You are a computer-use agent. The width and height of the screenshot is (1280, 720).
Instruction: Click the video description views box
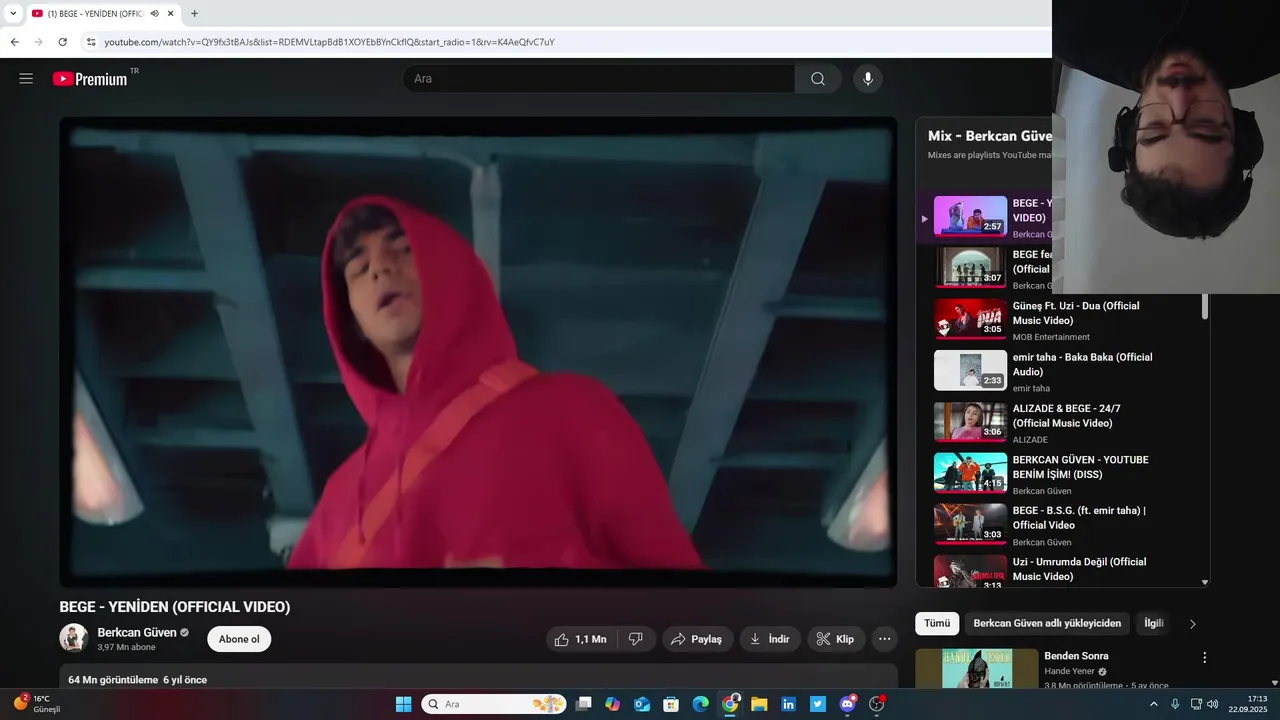point(478,677)
